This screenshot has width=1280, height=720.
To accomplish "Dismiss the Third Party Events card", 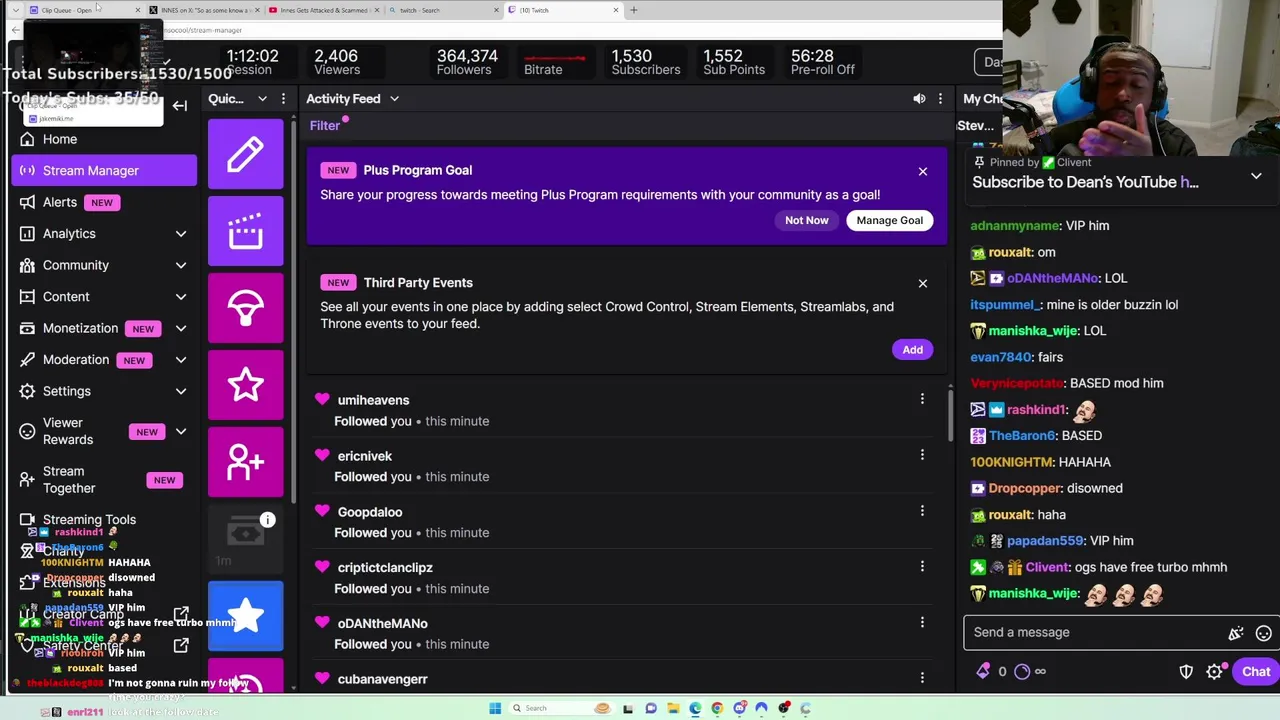I will point(922,283).
